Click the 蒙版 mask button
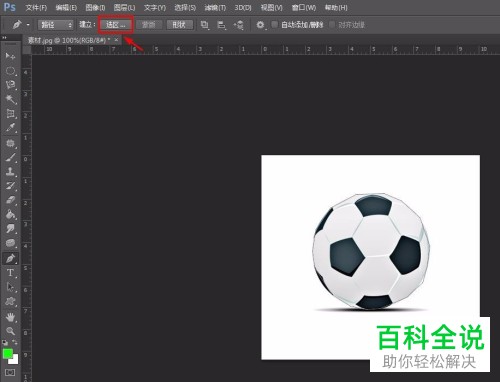 pos(149,25)
